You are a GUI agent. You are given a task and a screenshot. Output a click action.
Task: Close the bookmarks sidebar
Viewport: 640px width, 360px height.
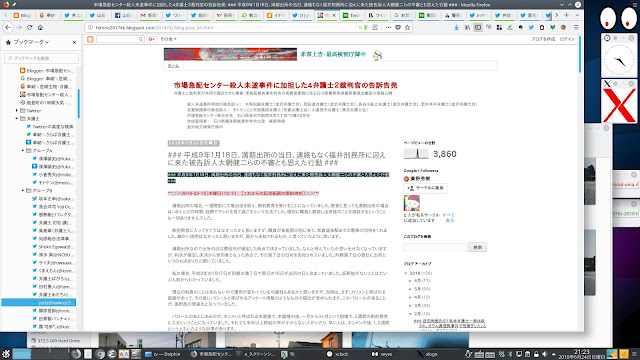pyautogui.click(x=74, y=42)
